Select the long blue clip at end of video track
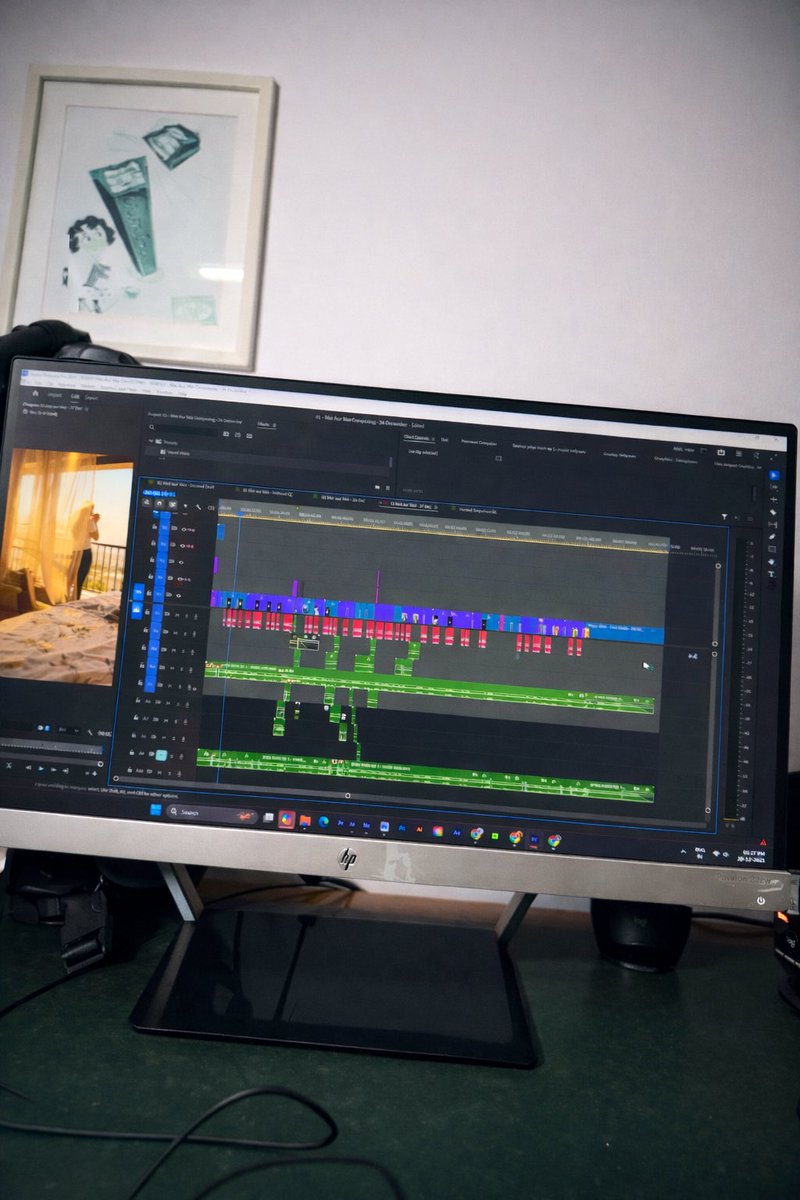The height and width of the screenshot is (1200, 800). click(x=624, y=634)
